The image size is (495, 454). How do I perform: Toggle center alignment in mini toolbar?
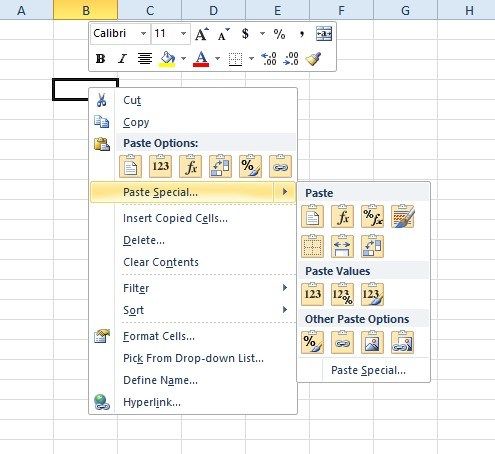(x=145, y=59)
